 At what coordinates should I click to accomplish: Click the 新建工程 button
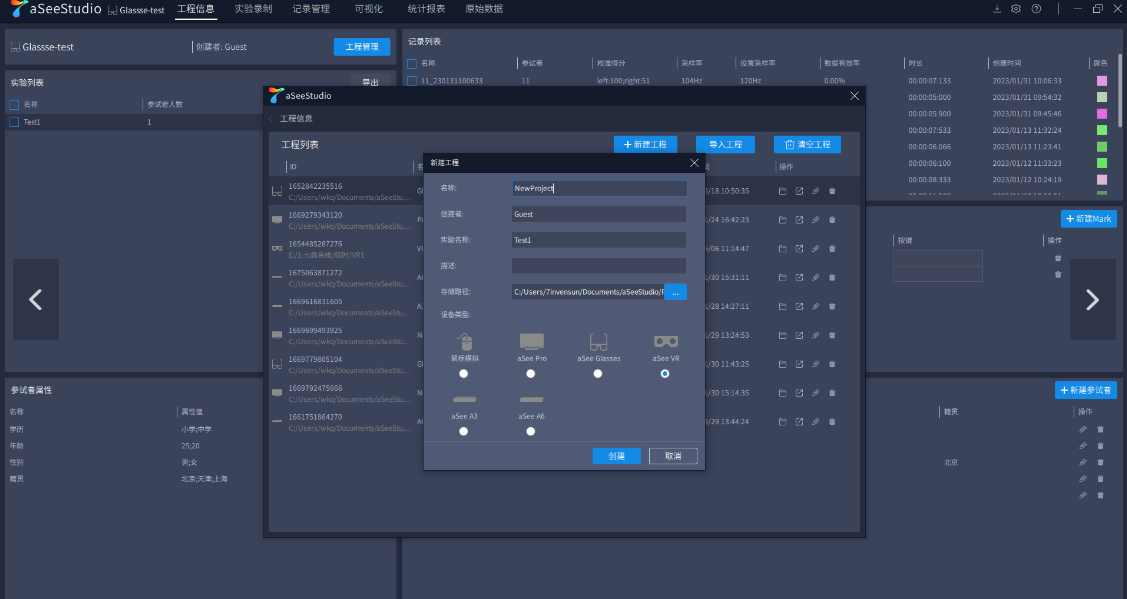[x=645, y=145]
